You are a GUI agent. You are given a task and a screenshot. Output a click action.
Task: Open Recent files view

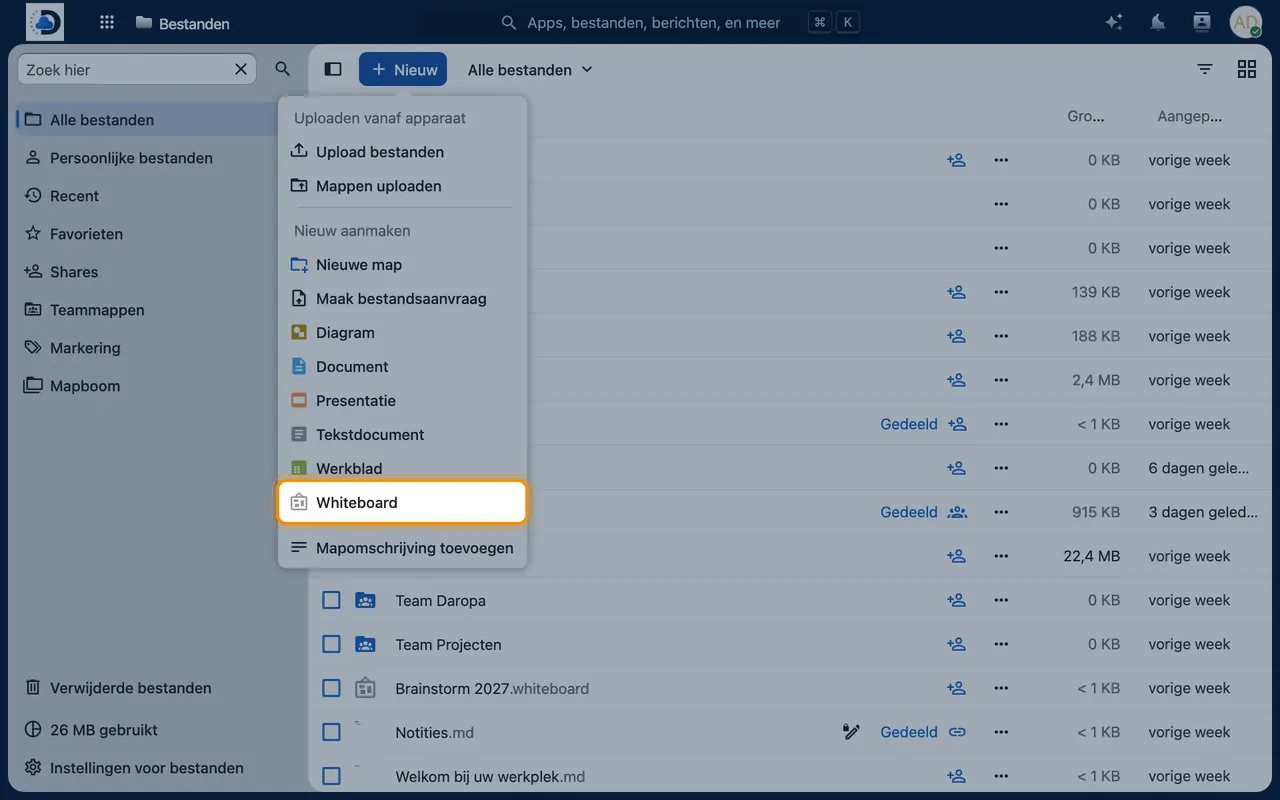(x=146, y=196)
